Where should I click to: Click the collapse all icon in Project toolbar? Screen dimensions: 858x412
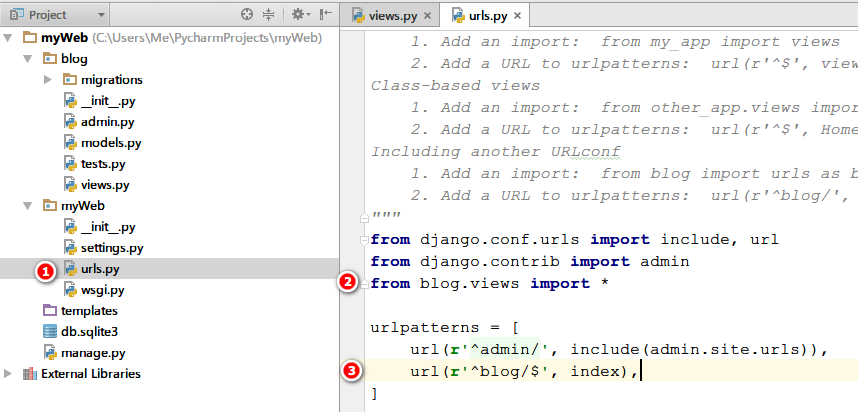(268, 15)
